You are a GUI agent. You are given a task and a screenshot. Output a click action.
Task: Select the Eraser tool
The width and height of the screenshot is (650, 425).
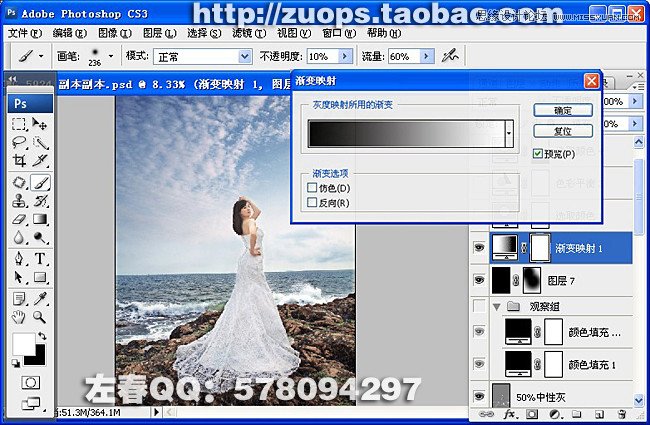[x=19, y=219]
